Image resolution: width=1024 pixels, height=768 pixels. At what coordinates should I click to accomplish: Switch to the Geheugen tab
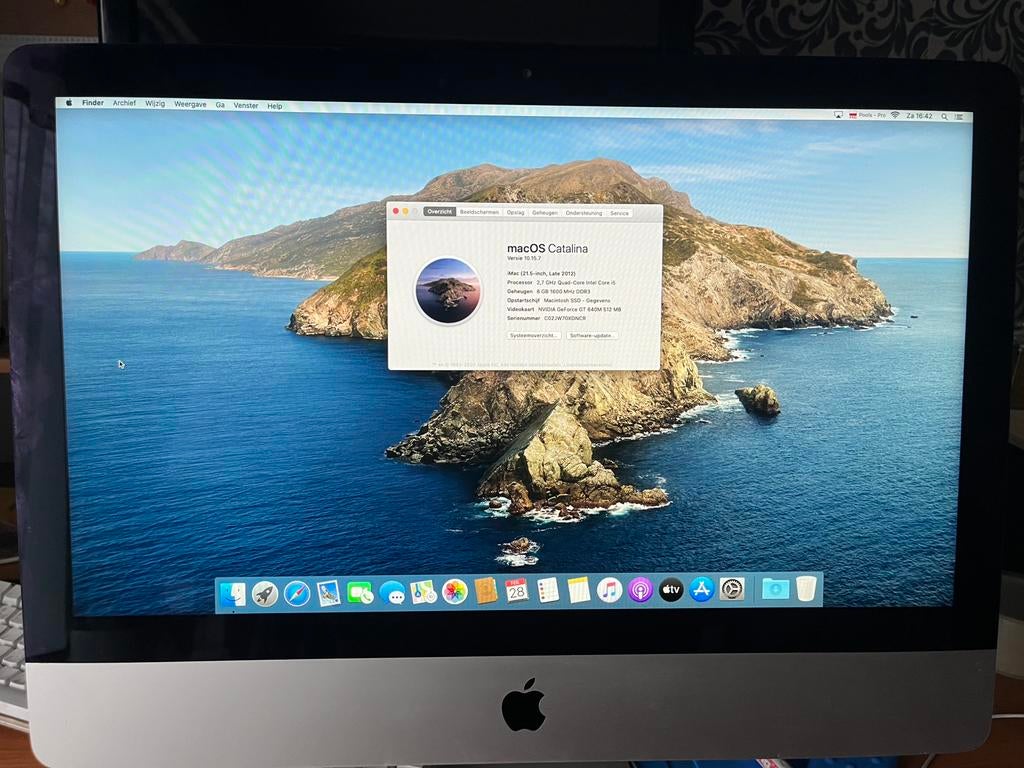tap(545, 213)
